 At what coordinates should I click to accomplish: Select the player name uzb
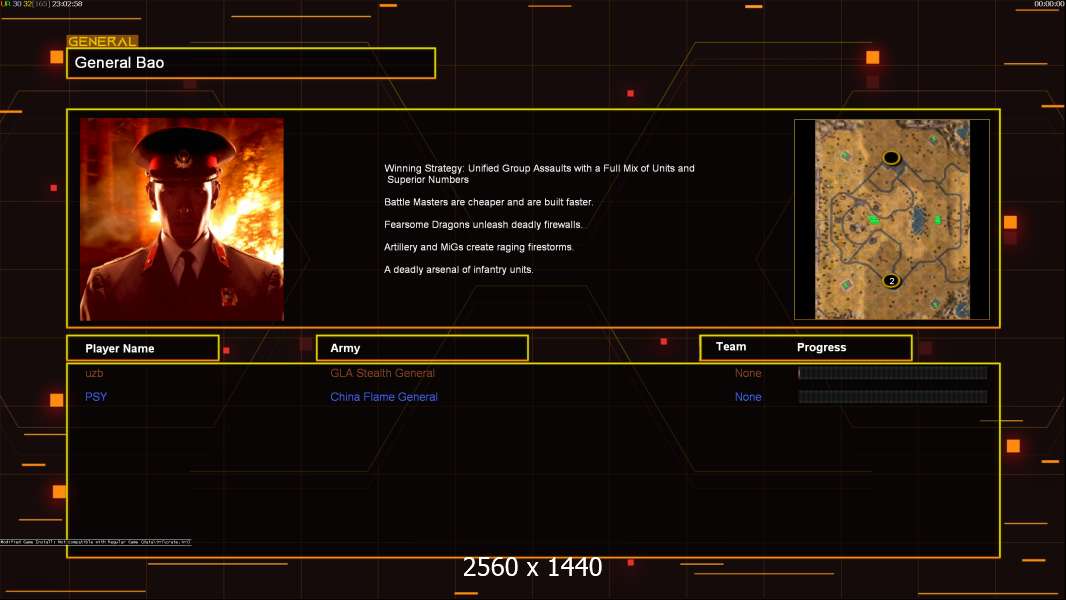click(x=94, y=373)
